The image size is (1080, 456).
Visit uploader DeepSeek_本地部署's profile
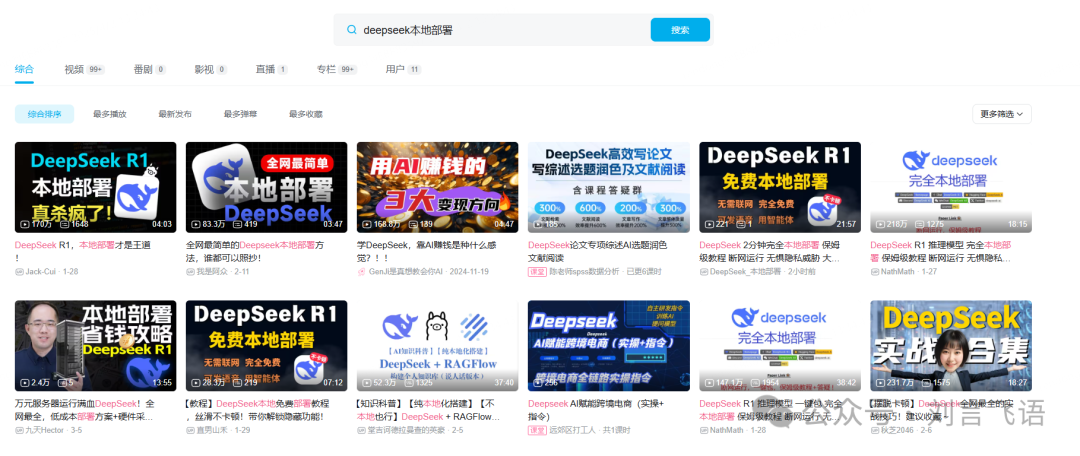click(745, 271)
